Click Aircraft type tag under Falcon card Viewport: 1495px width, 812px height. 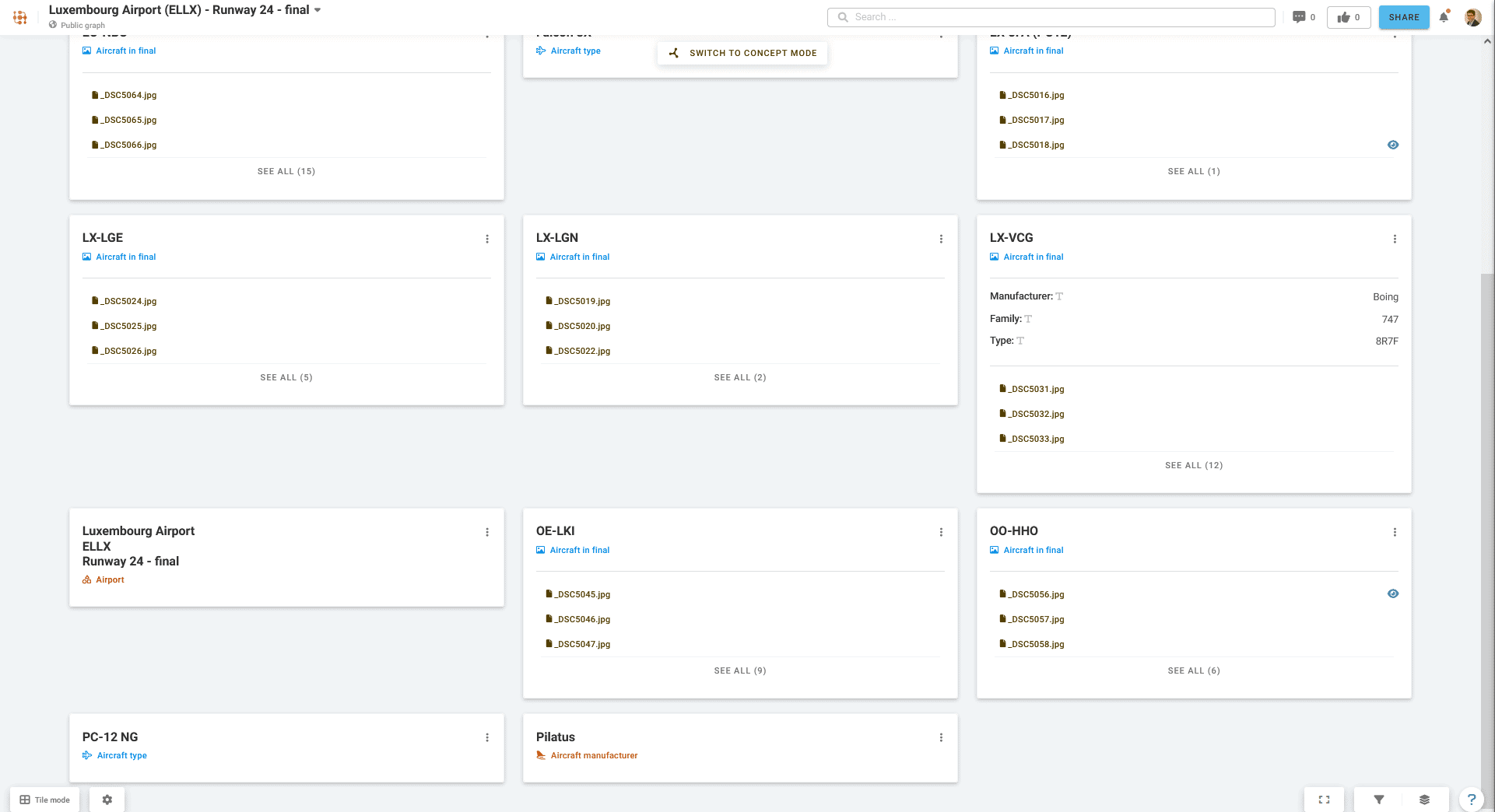tap(568, 51)
